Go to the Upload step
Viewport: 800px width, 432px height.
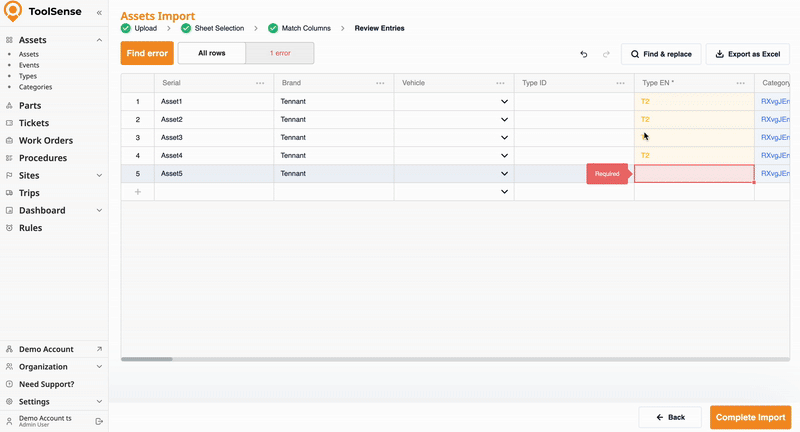point(145,28)
